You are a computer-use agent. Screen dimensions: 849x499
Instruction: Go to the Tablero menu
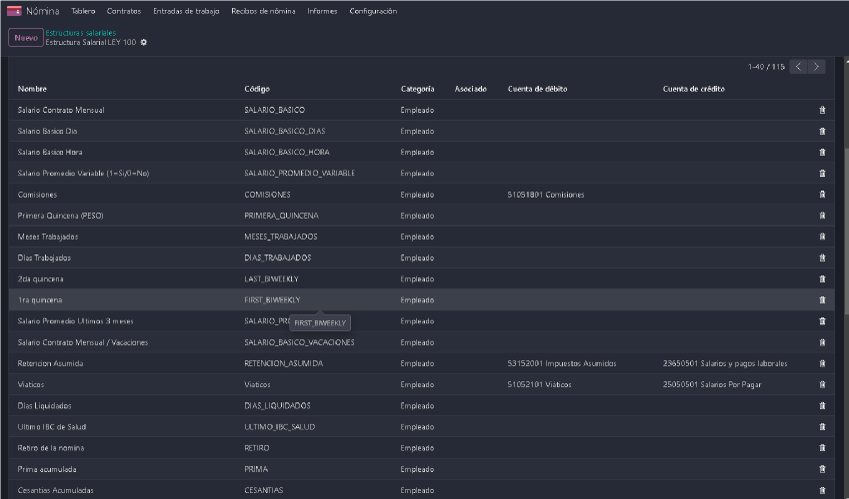point(83,11)
